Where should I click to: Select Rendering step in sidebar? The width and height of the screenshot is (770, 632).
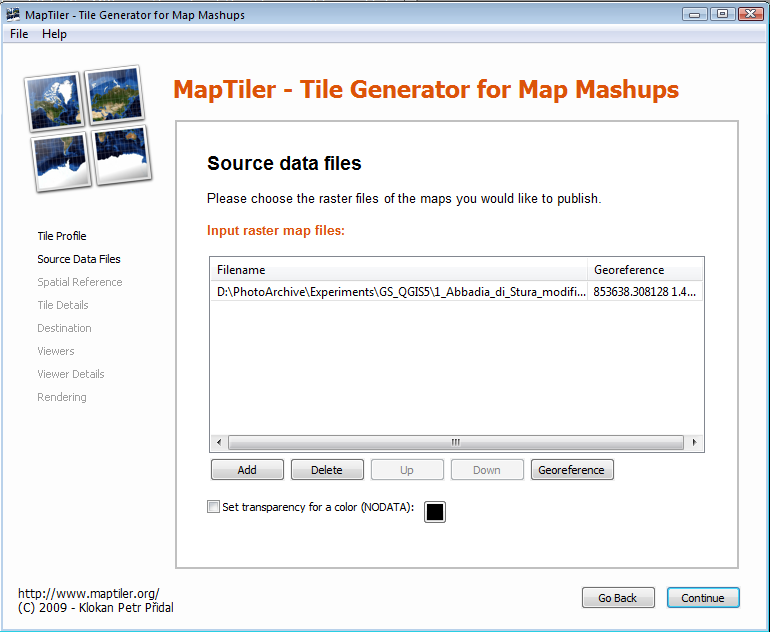coord(62,397)
